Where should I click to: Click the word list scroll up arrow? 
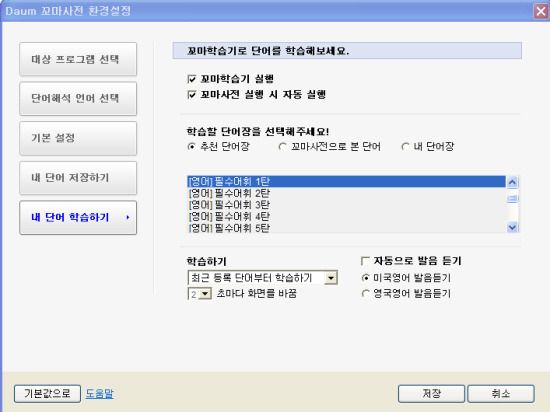[512, 182]
